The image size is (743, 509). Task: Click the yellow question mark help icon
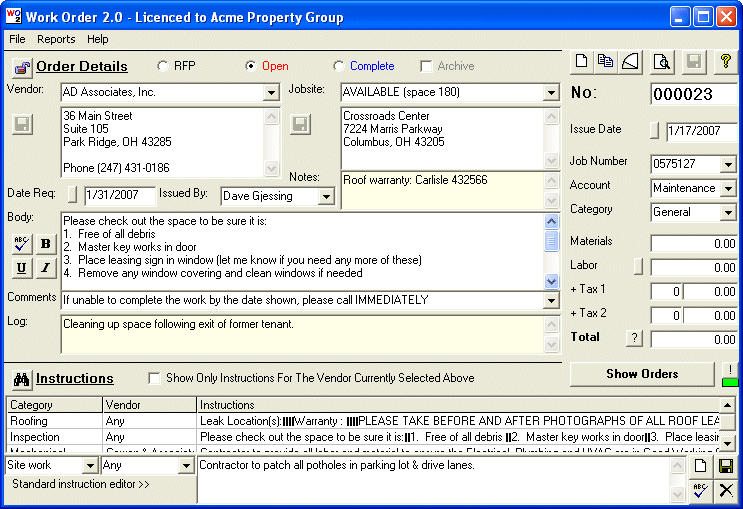(x=726, y=61)
